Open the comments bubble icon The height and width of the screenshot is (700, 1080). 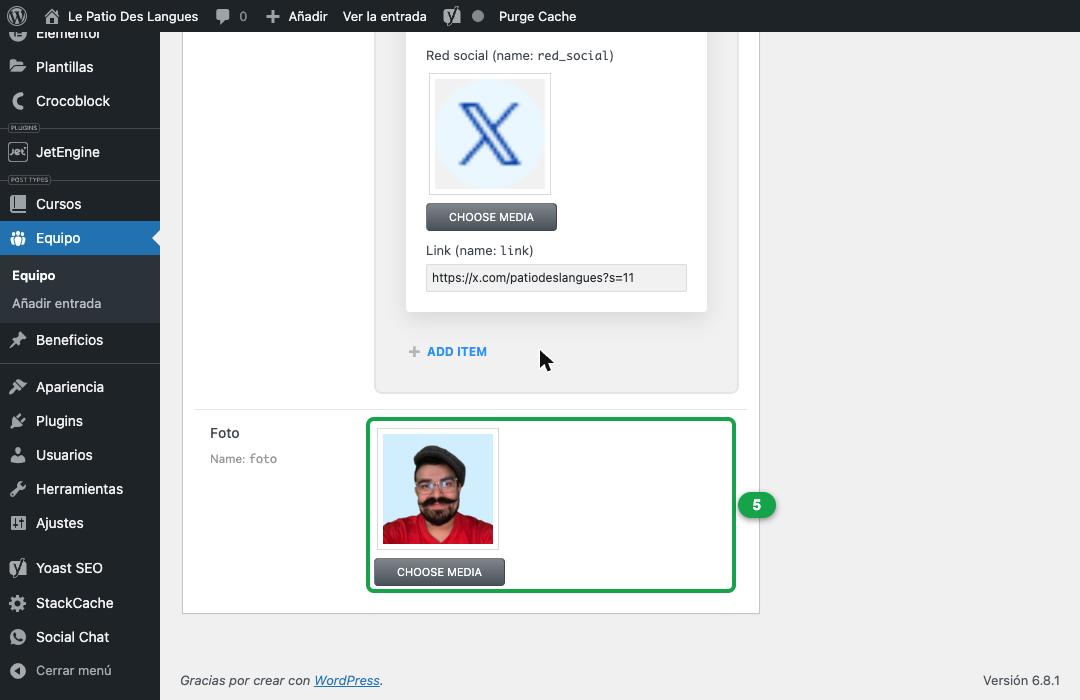click(222, 16)
